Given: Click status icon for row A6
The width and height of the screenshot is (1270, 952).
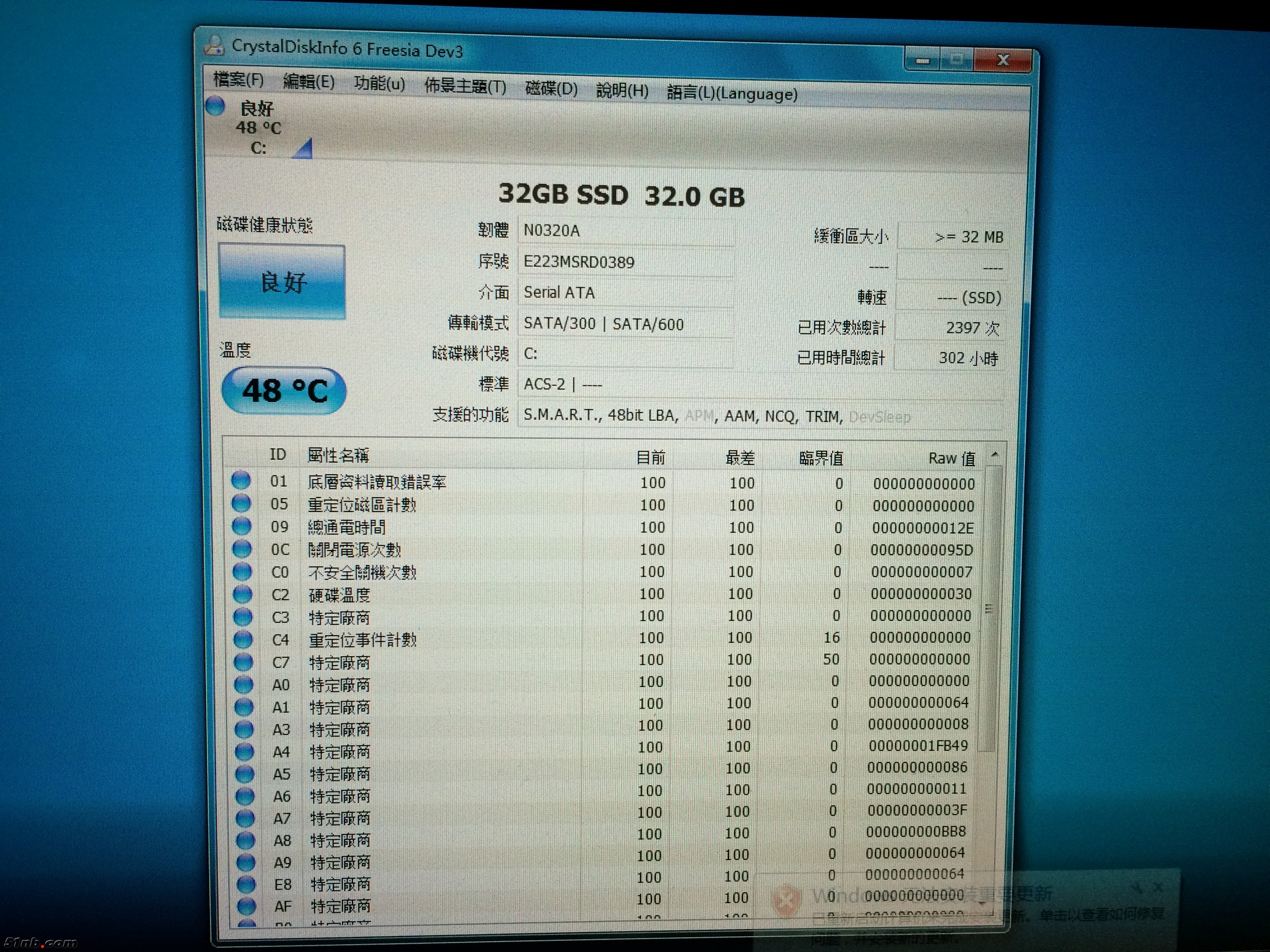Looking at the screenshot, I should point(245,796).
